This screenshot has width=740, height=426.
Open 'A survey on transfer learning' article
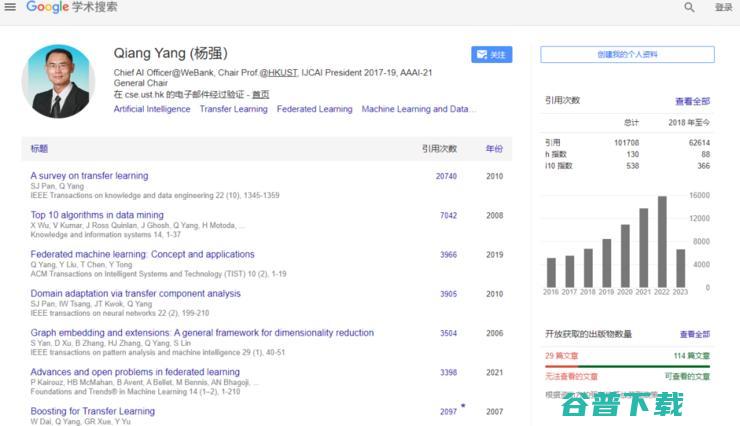pyautogui.click(x=89, y=175)
